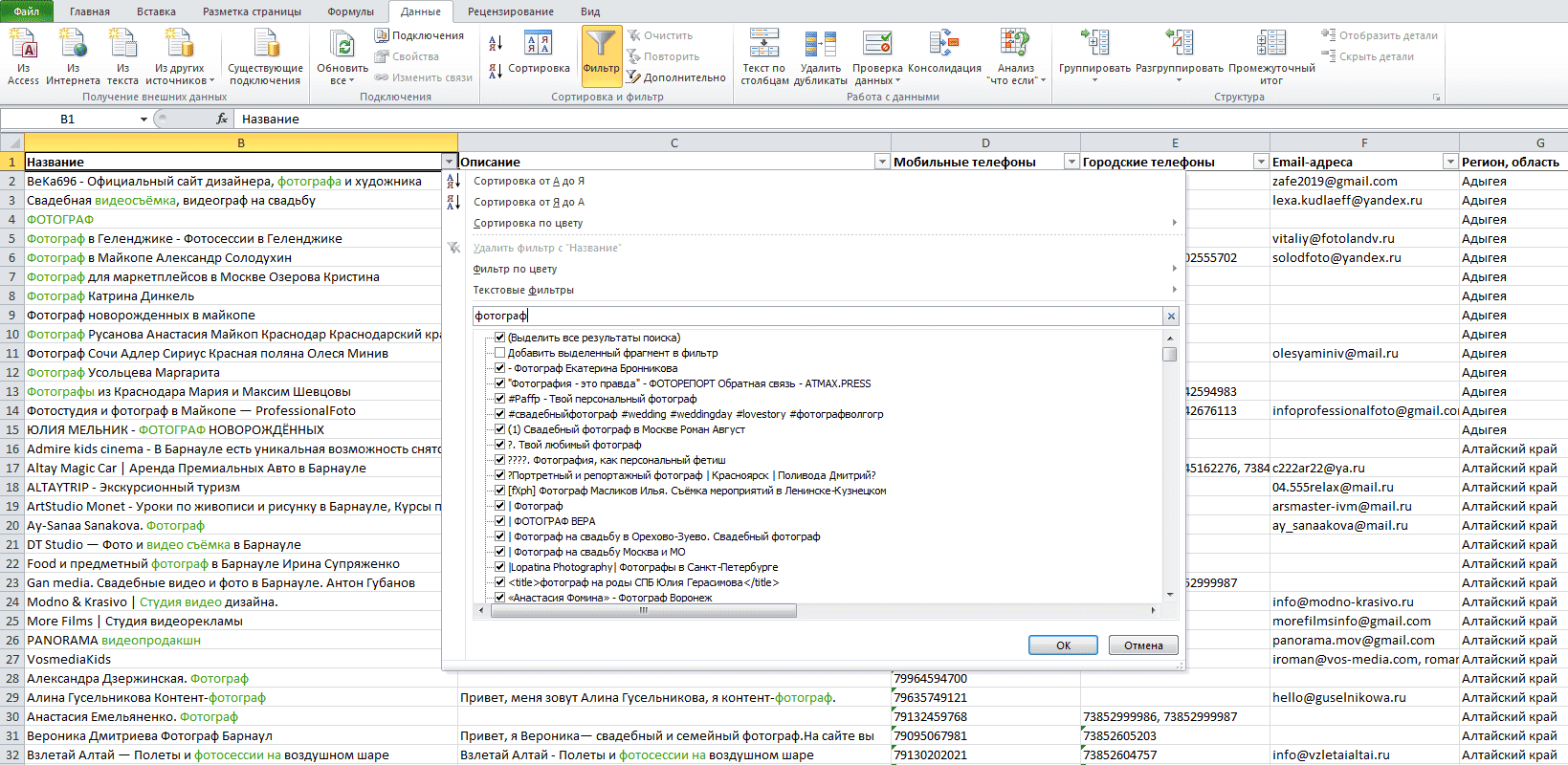Screen dimensions: 1568x765
Task: Clear the filter from the ribbon
Action: pos(660,35)
